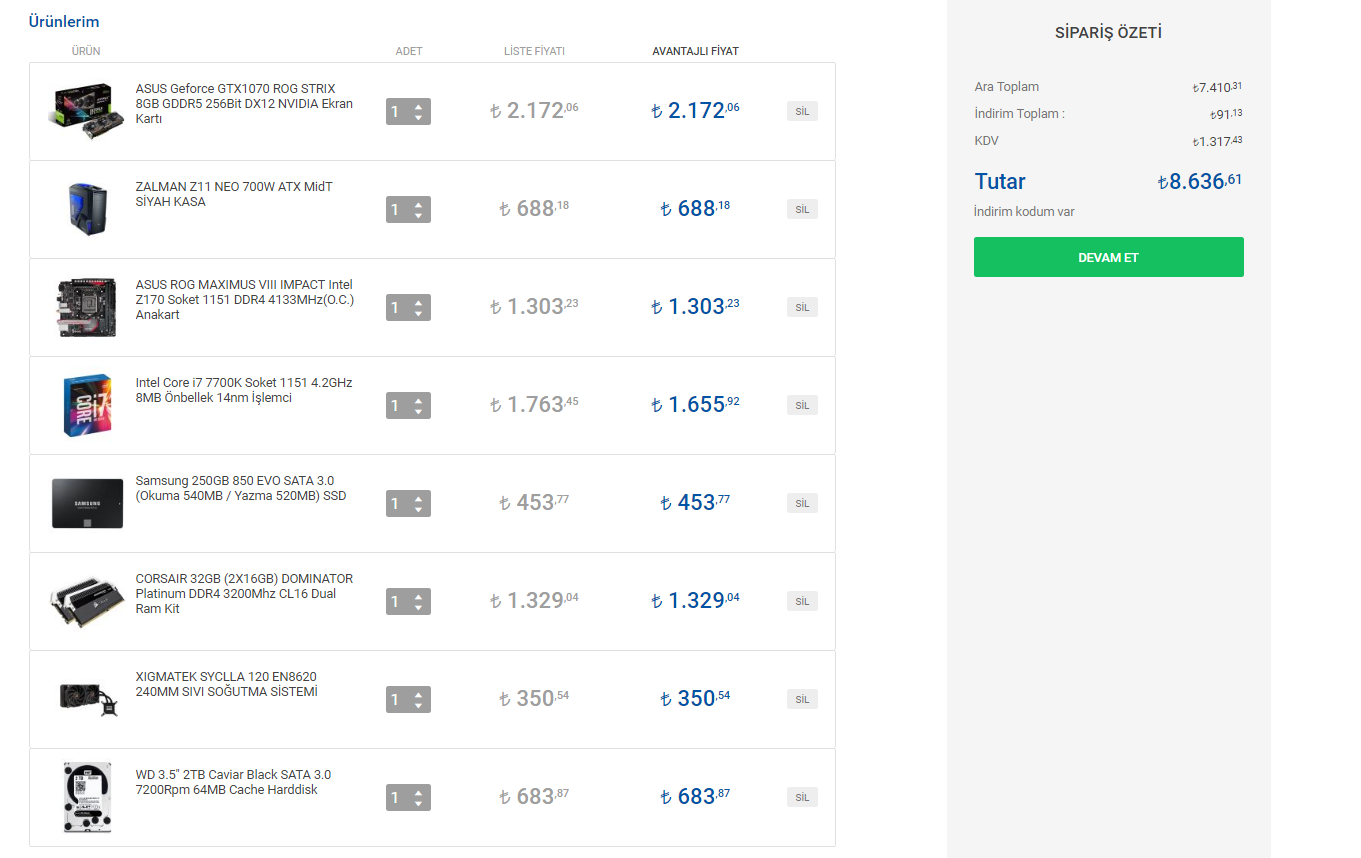Remove ASUS GTX1070 with its SİL button
This screenshot has width=1361, height=858.
(x=802, y=111)
